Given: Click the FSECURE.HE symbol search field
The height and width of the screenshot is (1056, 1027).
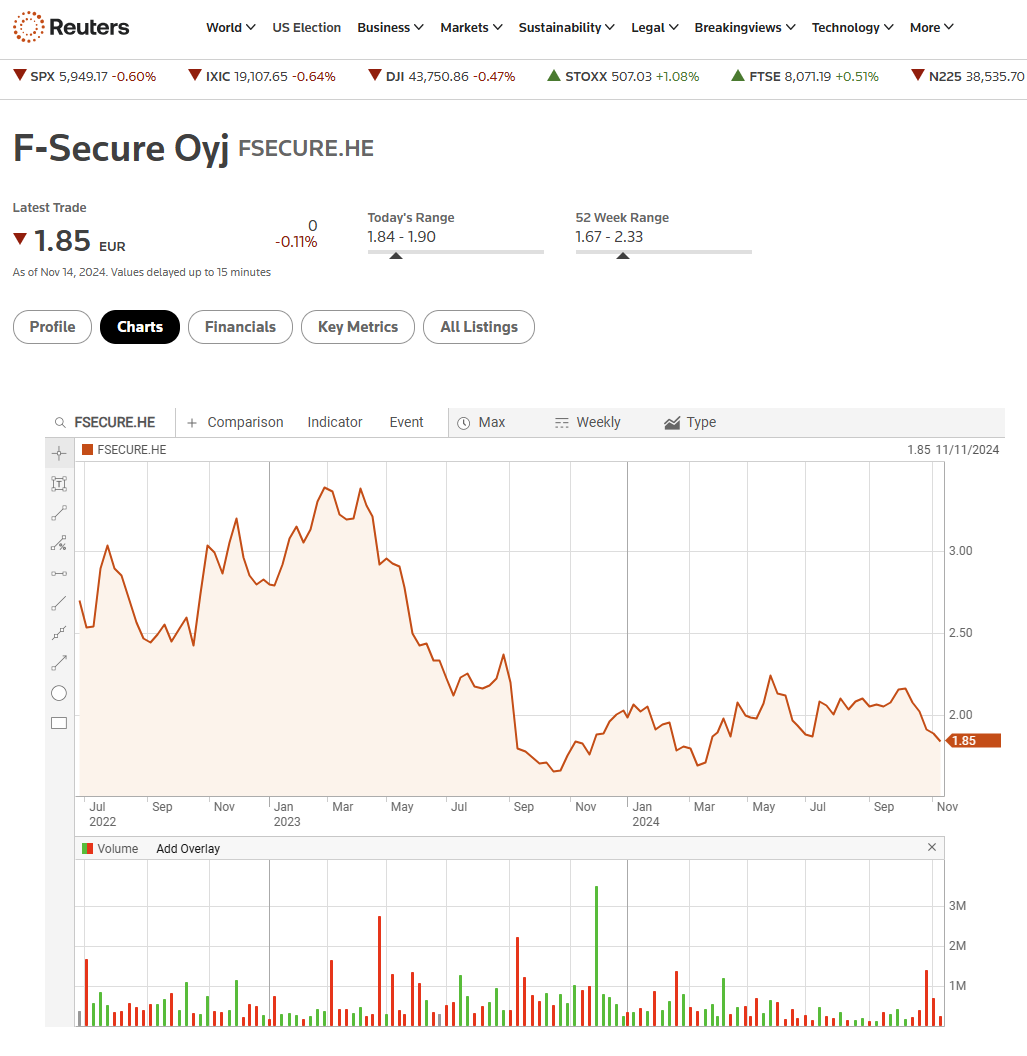Looking at the screenshot, I should 114,422.
